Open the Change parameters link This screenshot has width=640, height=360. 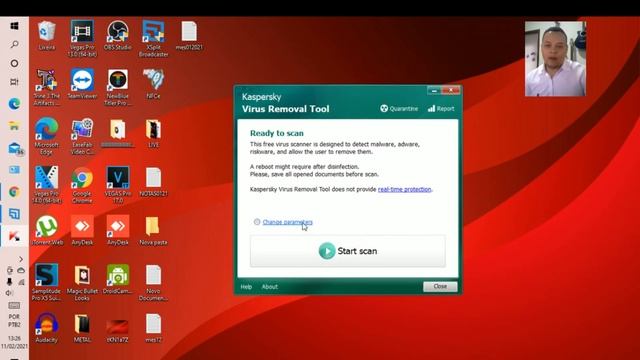(x=287, y=222)
